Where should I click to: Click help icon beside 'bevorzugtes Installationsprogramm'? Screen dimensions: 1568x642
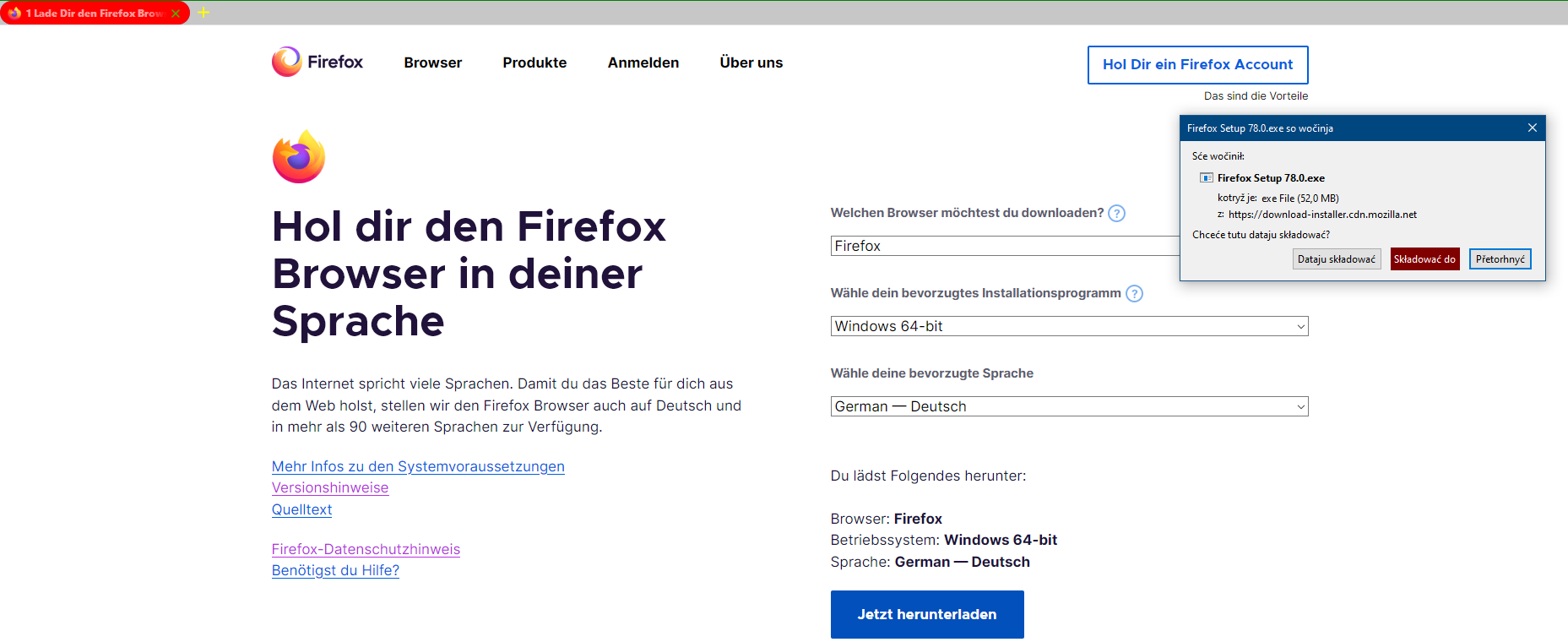pyautogui.click(x=1134, y=293)
